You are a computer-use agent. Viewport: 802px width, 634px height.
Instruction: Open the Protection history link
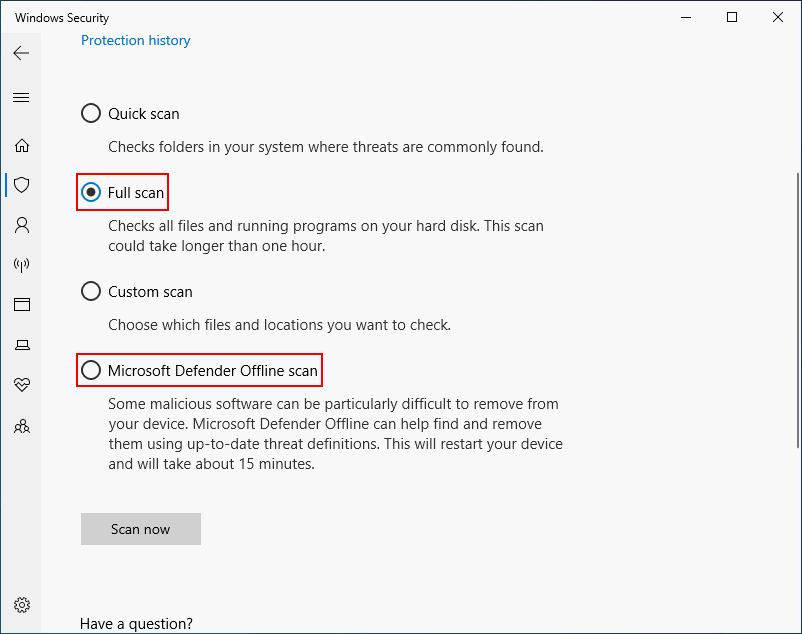135,41
